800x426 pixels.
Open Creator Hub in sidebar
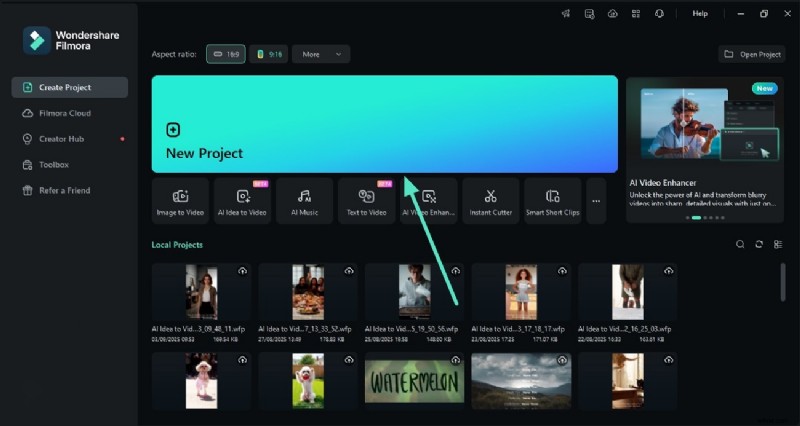click(x=61, y=138)
